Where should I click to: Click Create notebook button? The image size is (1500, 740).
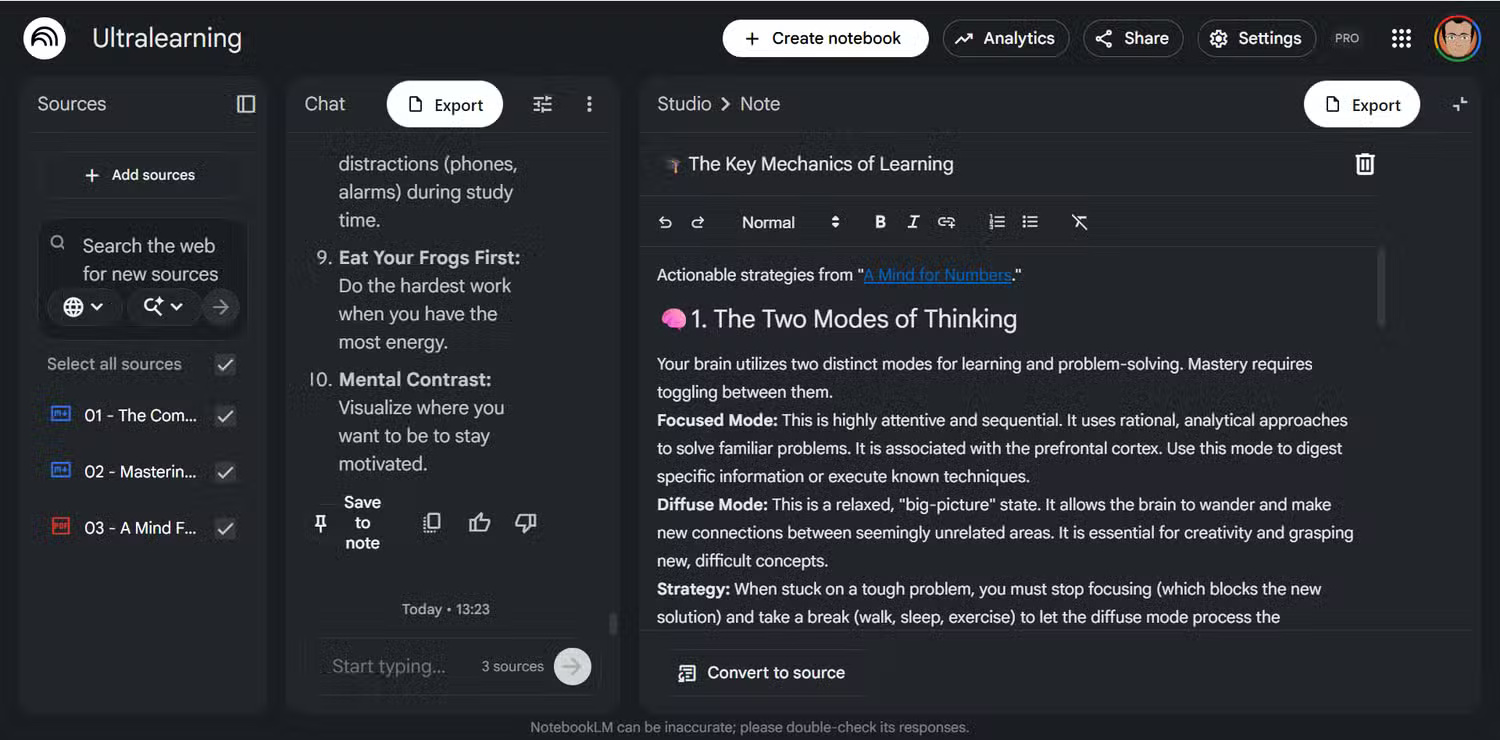pos(825,38)
